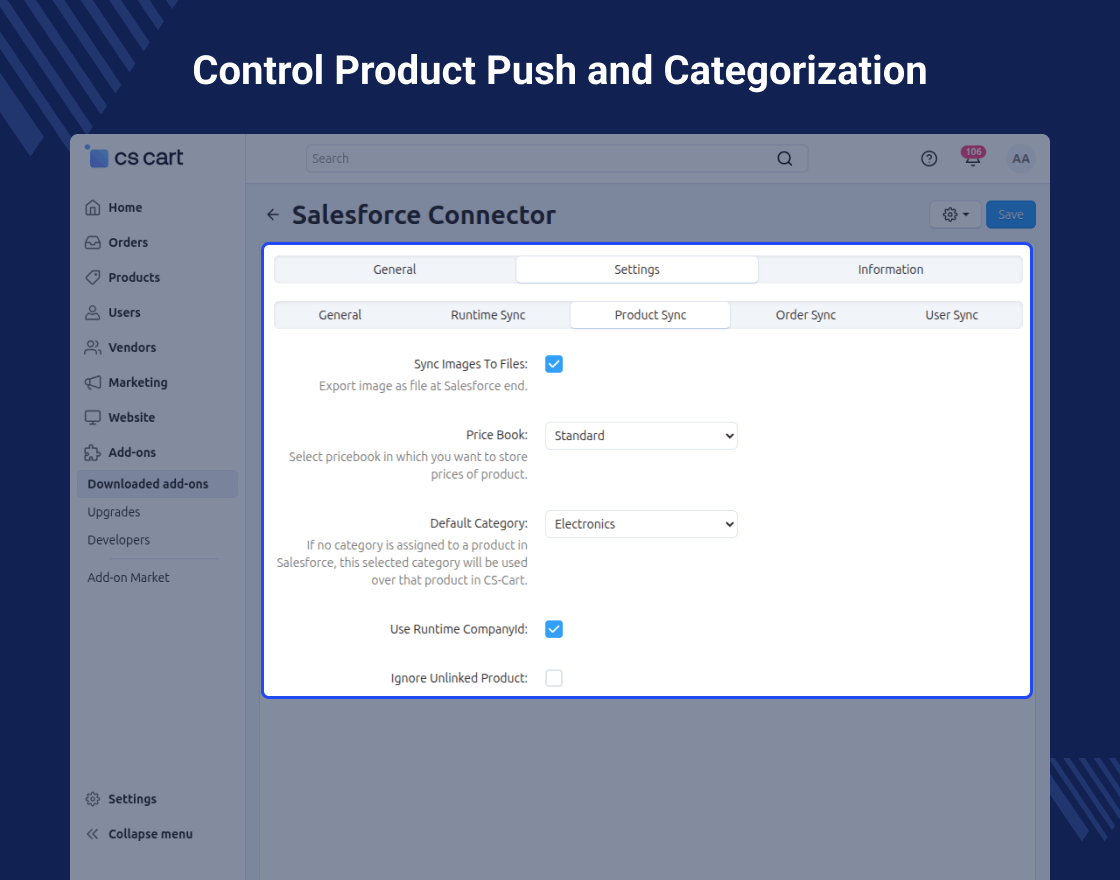Click the Add-ons puzzle piece icon
This screenshot has height=880, width=1120.
[93, 452]
